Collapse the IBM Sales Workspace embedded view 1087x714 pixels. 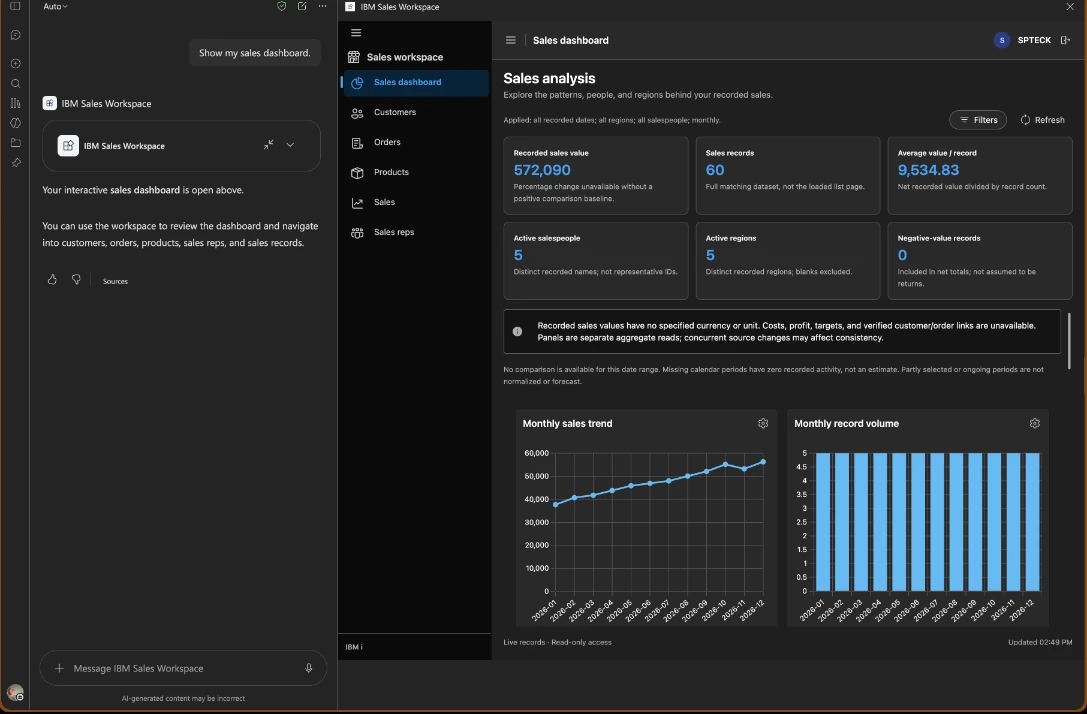268,145
